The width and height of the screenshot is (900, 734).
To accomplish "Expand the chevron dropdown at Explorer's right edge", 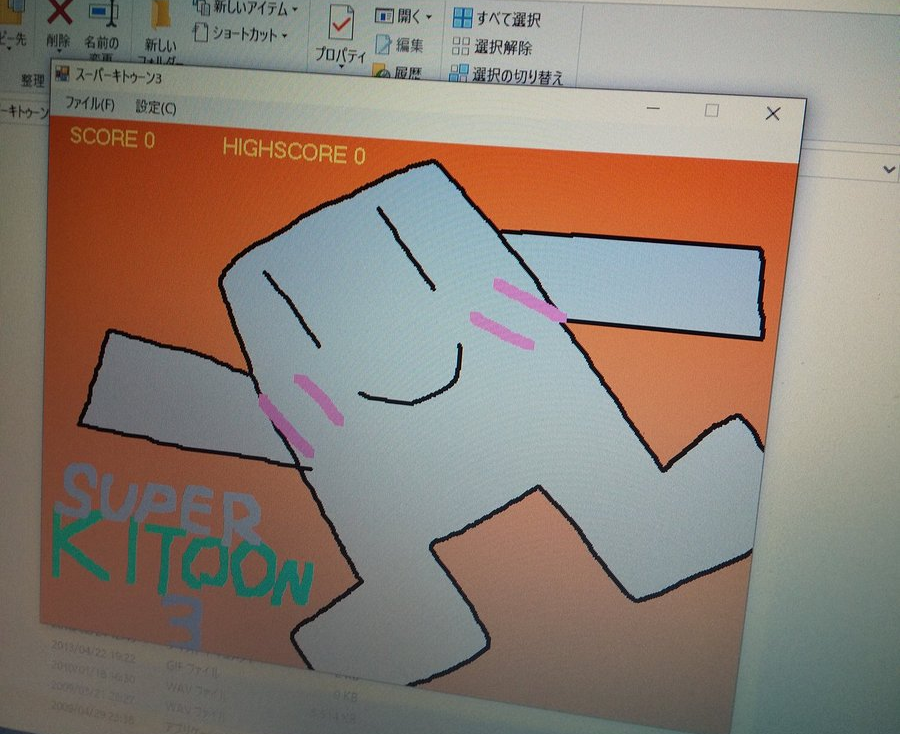I will tap(889, 170).
